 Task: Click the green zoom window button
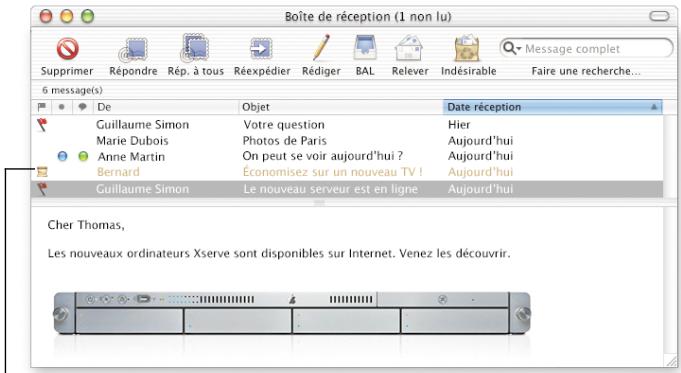click(88, 17)
